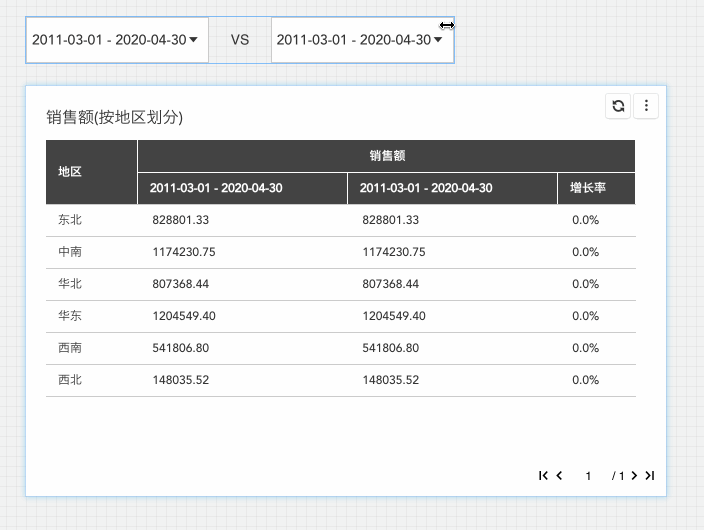Click the current page number field

(588, 476)
